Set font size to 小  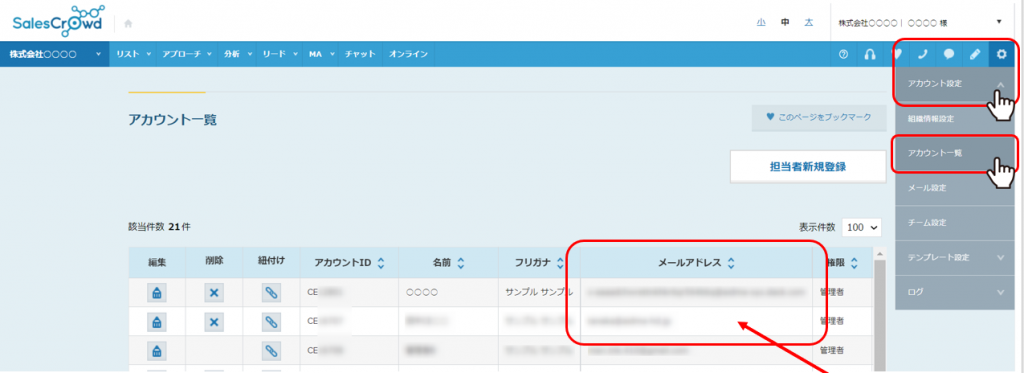[761, 22]
